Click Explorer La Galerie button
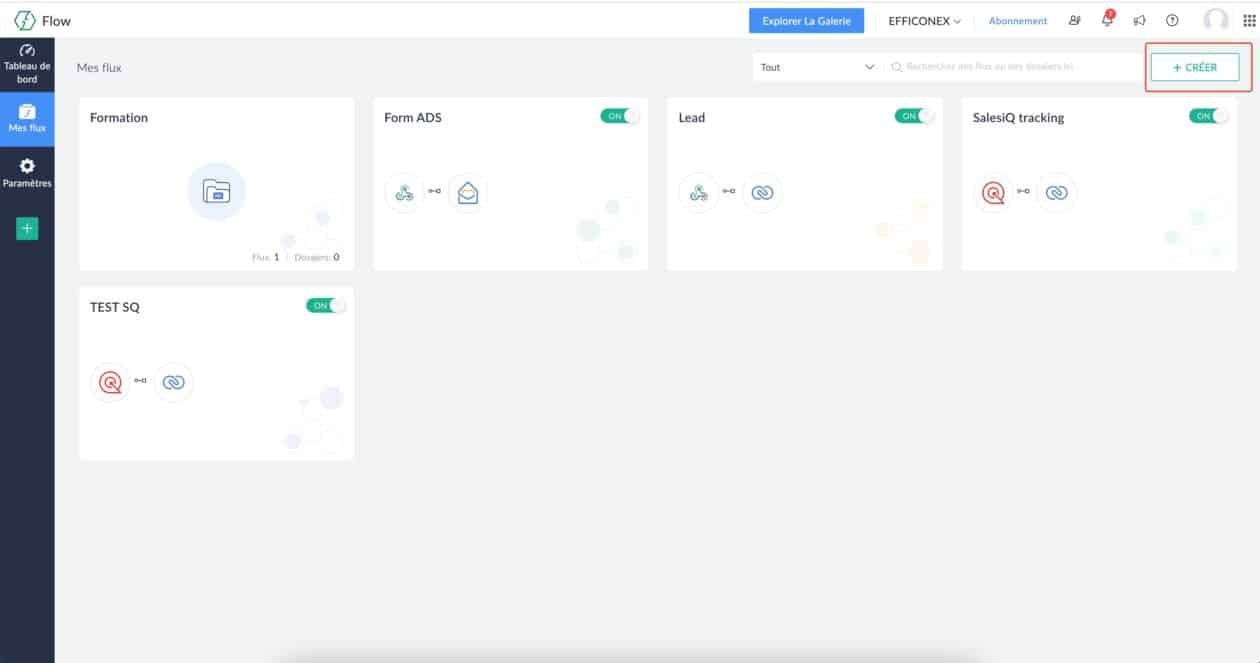 coord(806,21)
